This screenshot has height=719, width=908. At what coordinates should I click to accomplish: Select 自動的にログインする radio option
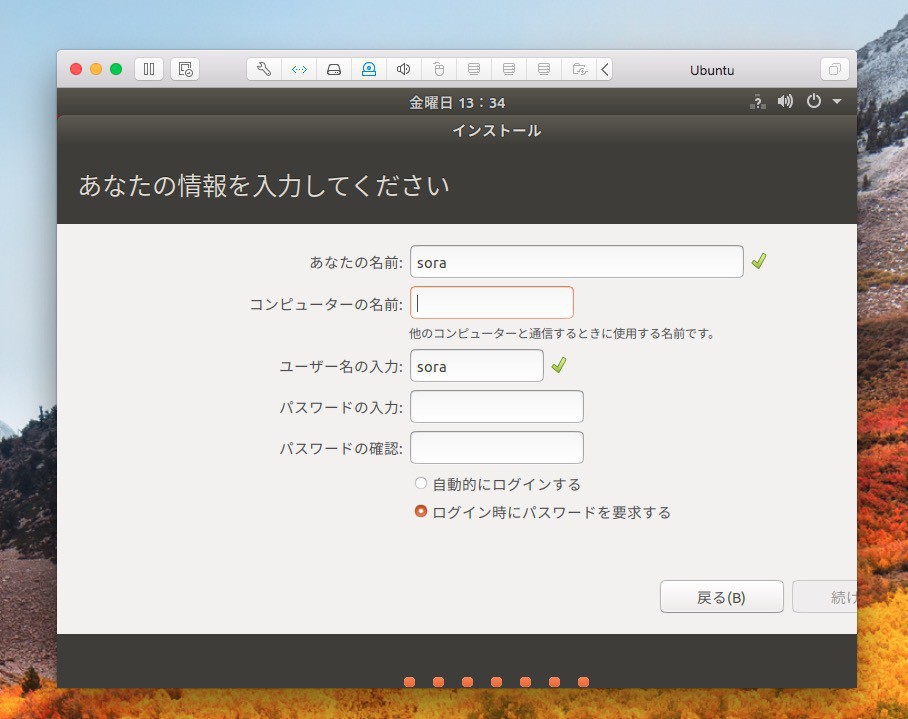421,484
